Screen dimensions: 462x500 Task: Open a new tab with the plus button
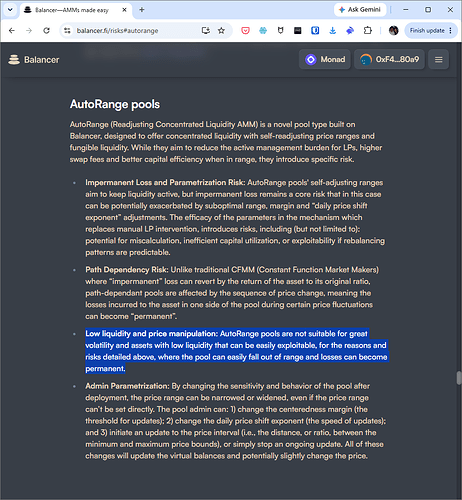pos(142,10)
